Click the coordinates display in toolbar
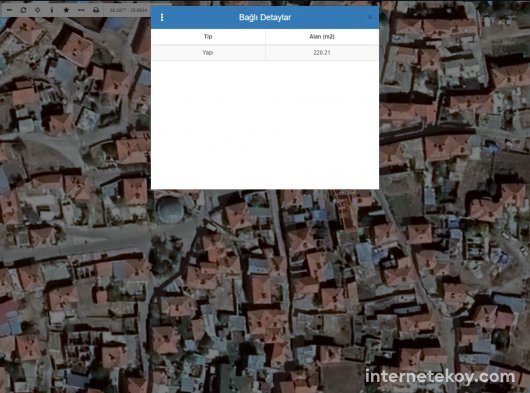Viewport: 530px width, 393px height. point(128,10)
